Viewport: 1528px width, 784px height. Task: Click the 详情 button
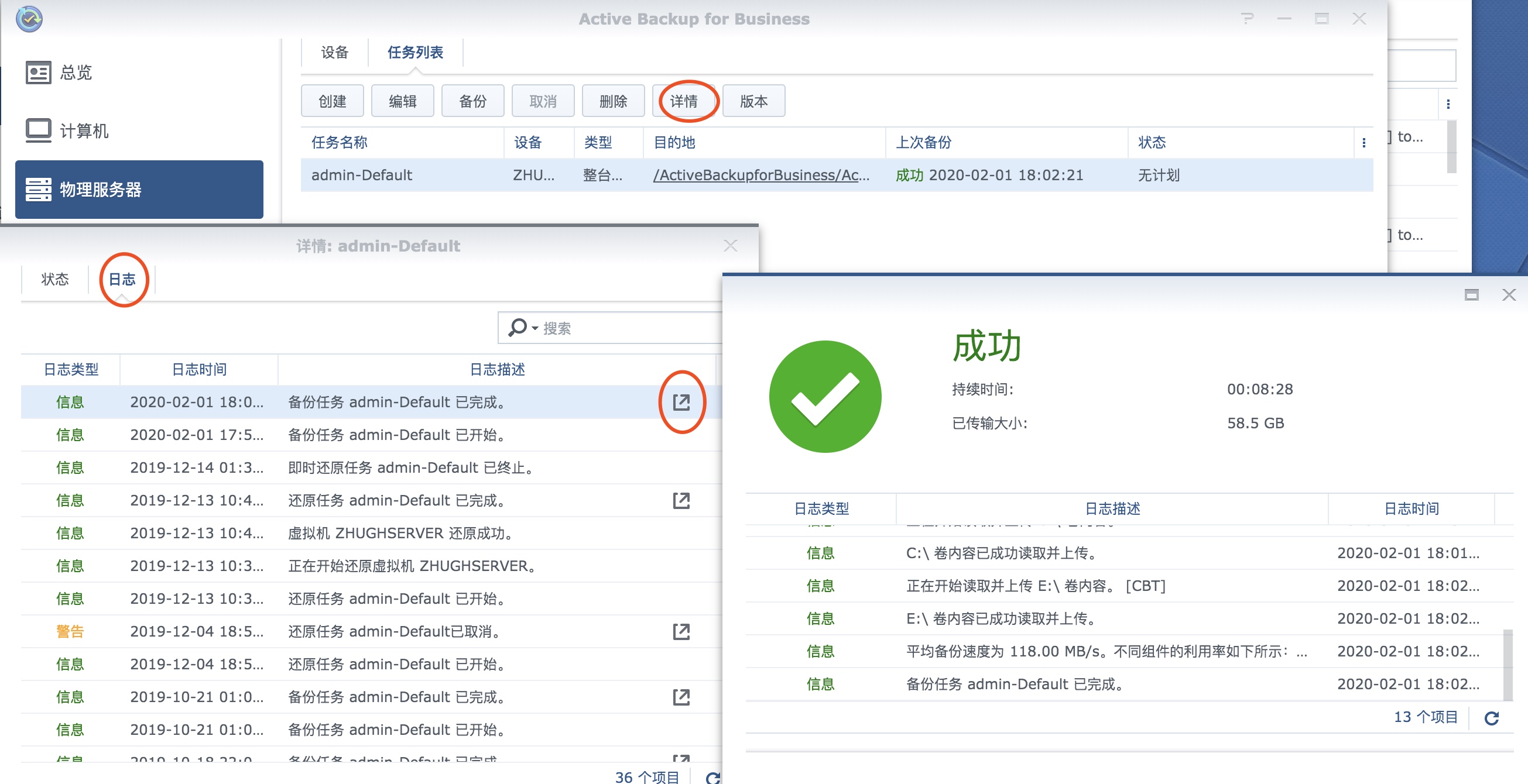coord(684,101)
